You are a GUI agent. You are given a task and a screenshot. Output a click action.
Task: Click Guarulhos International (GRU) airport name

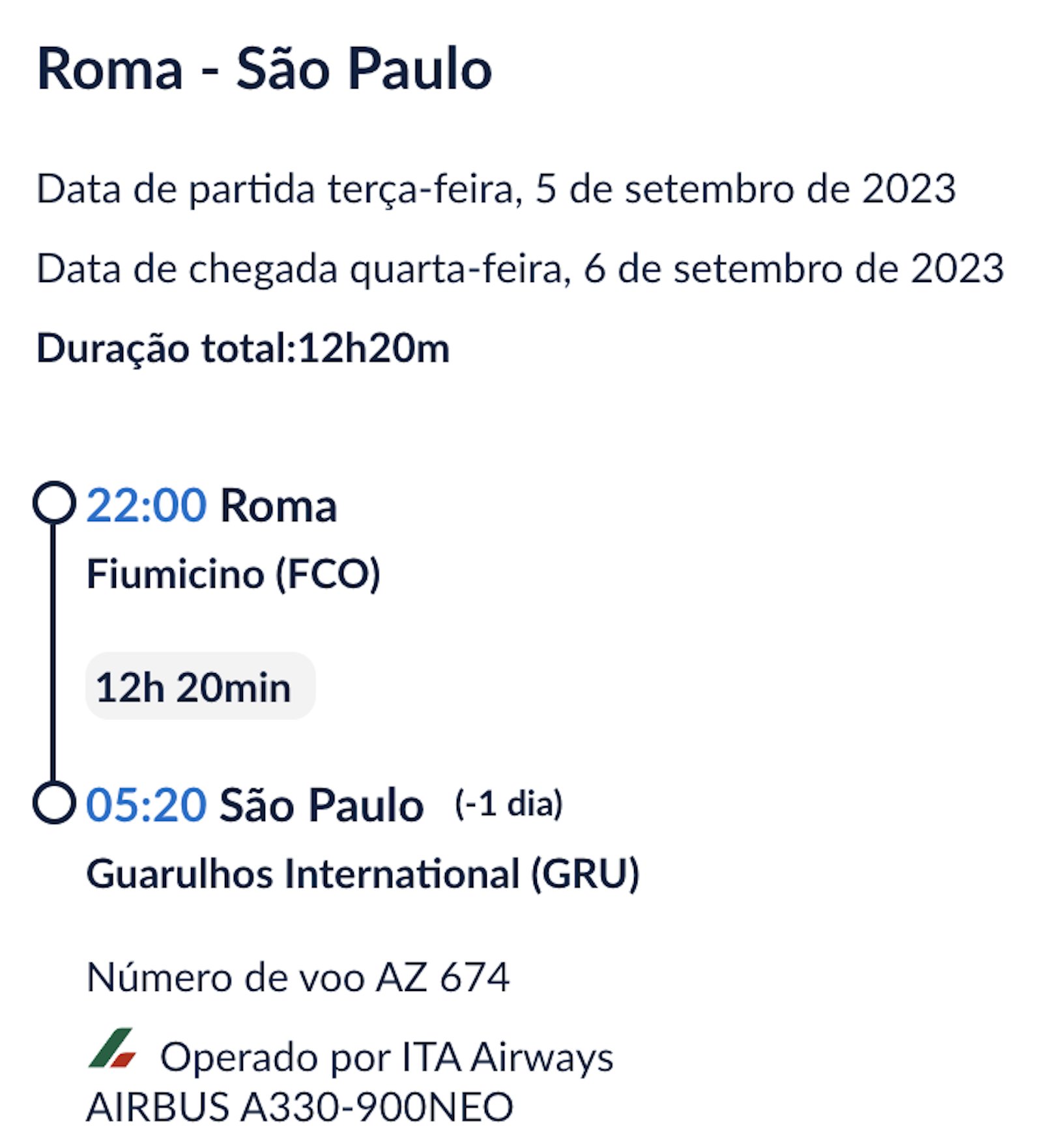pyautogui.click(x=363, y=874)
